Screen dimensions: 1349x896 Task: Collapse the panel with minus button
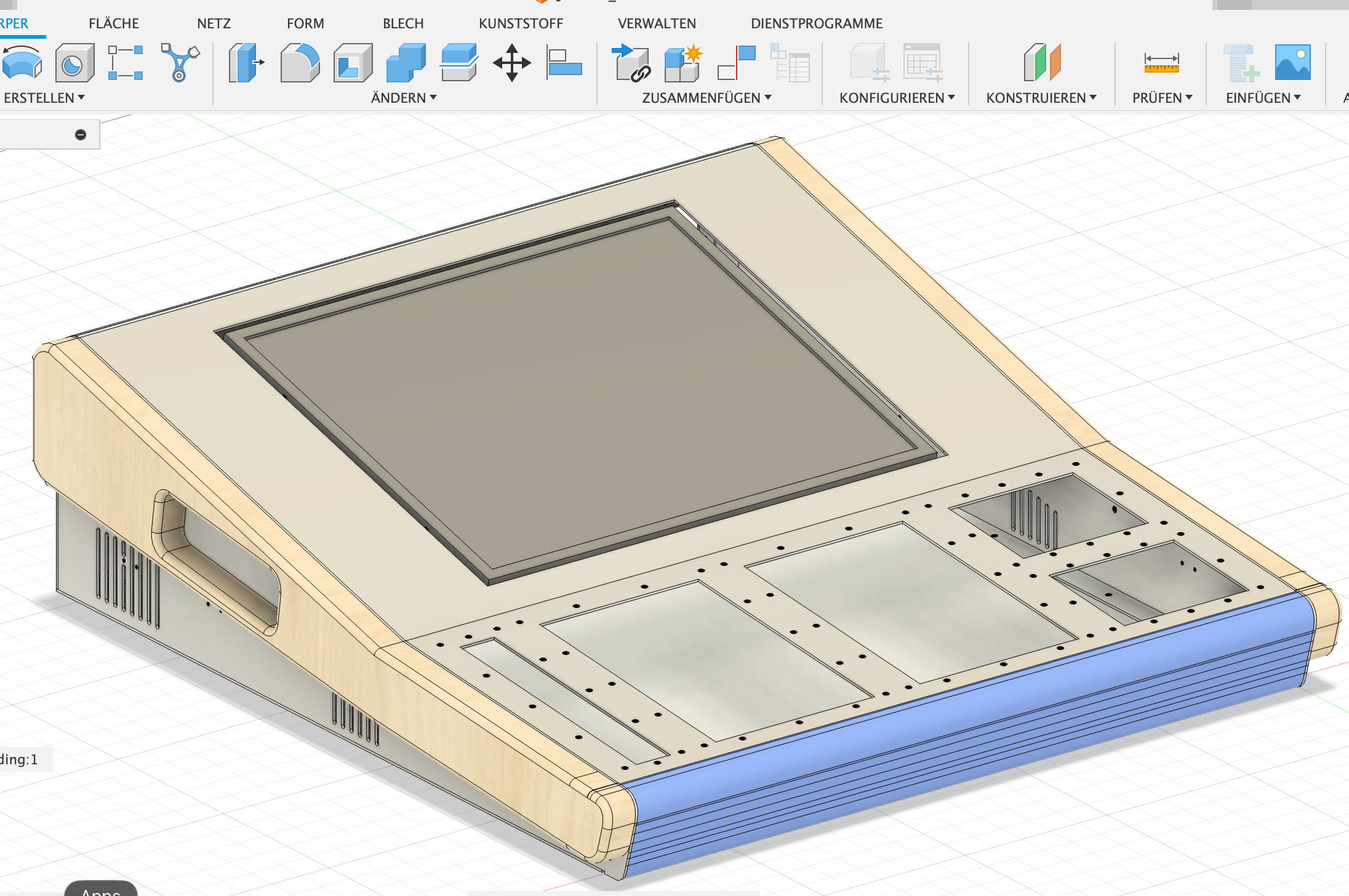pos(81,135)
